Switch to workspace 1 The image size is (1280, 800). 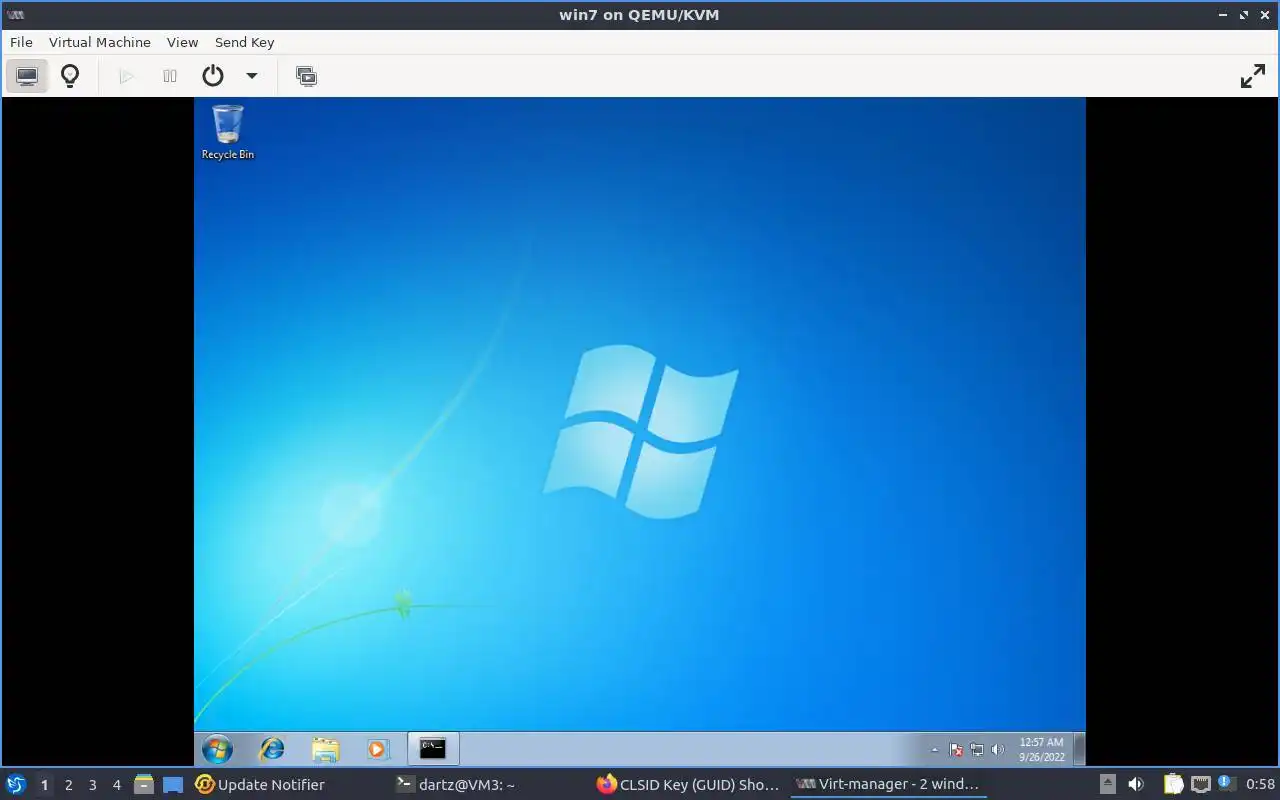(x=44, y=785)
